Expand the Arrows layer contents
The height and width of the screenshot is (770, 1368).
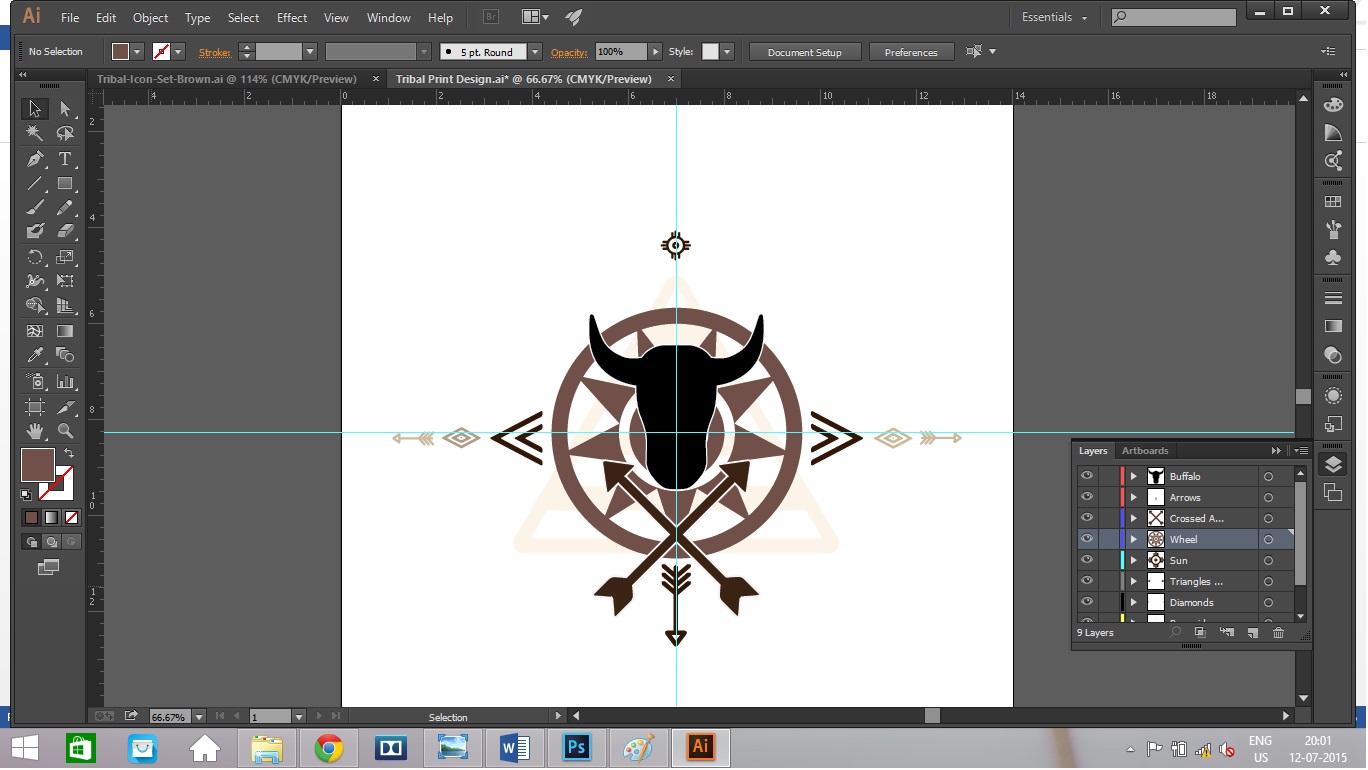[x=1134, y=498]
